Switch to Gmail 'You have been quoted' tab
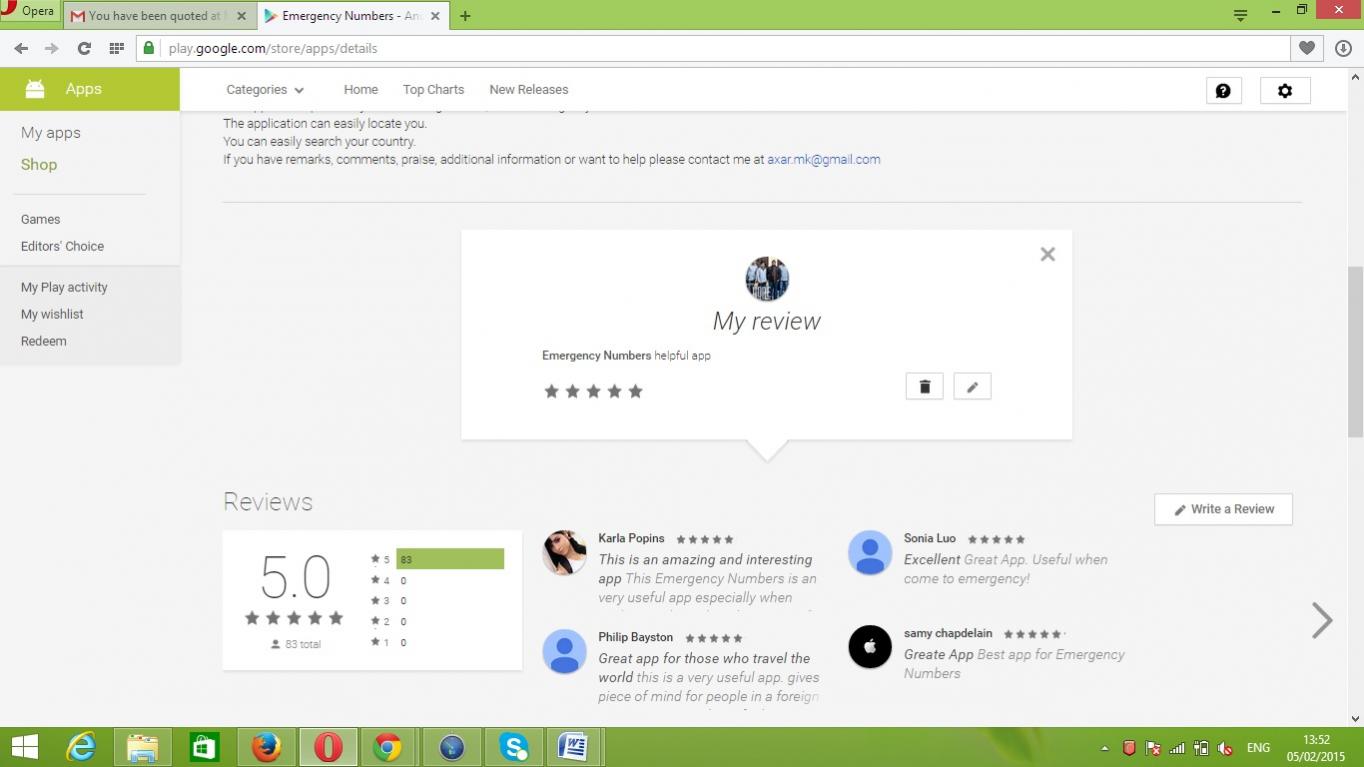This screenshot has height=767, width=1364. tap(158, 16)
